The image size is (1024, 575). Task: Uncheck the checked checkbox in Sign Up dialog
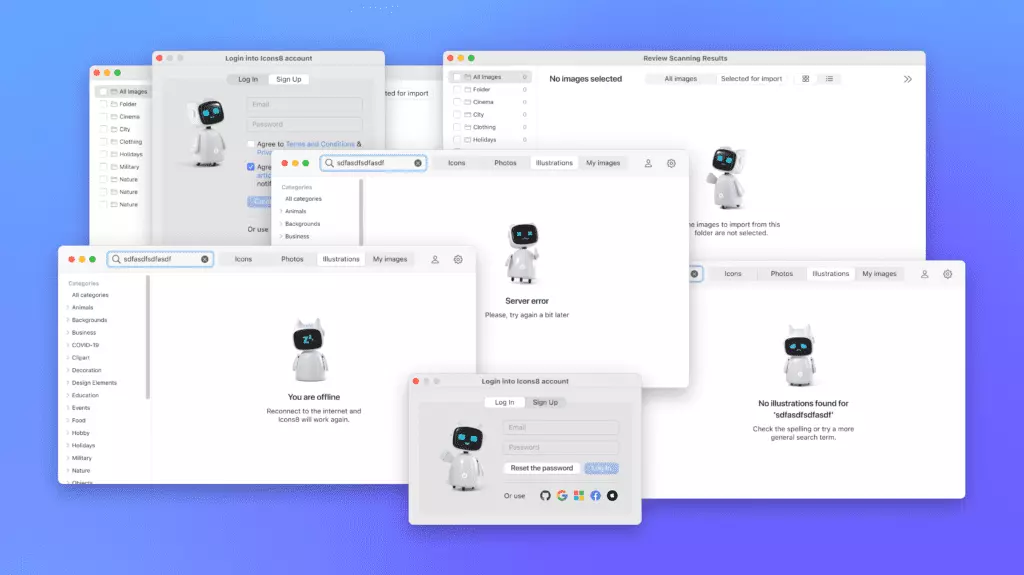point(251,167)
